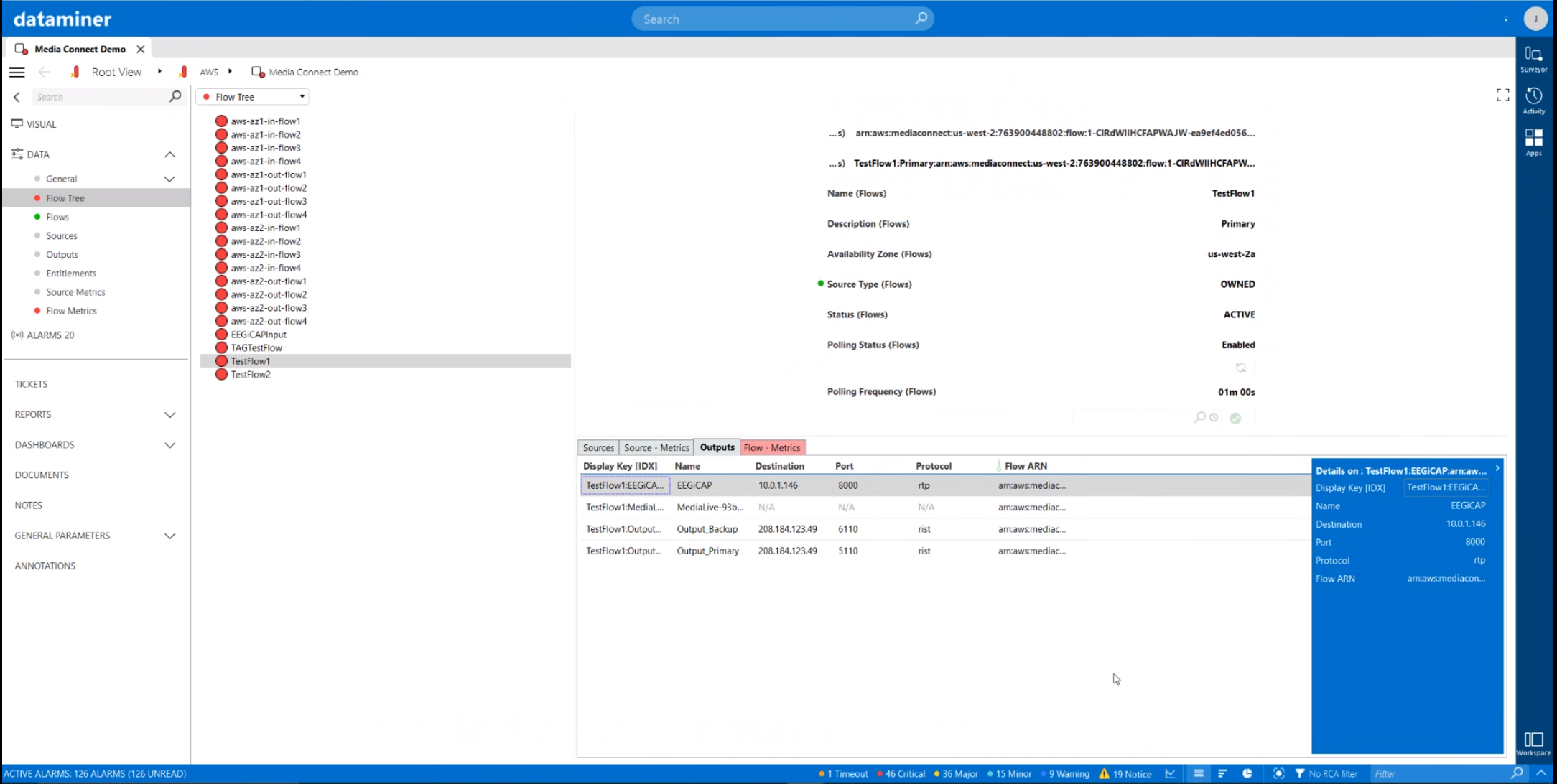The image size is (1557, 784).
Task: Click the Media Connect Demo breadcrumb link
Action: (314, 72)
